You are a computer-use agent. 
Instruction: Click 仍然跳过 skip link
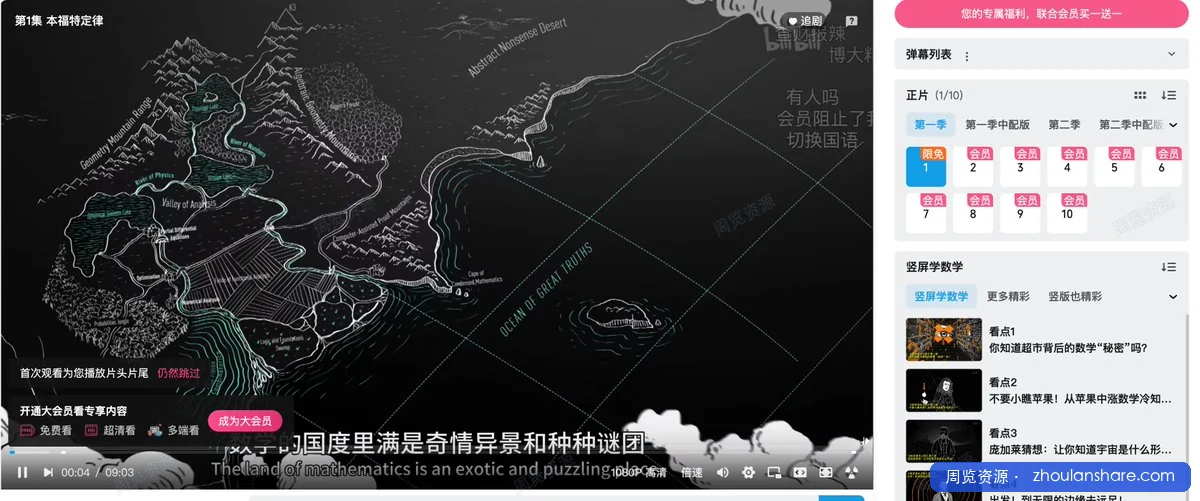pos(178,373)
